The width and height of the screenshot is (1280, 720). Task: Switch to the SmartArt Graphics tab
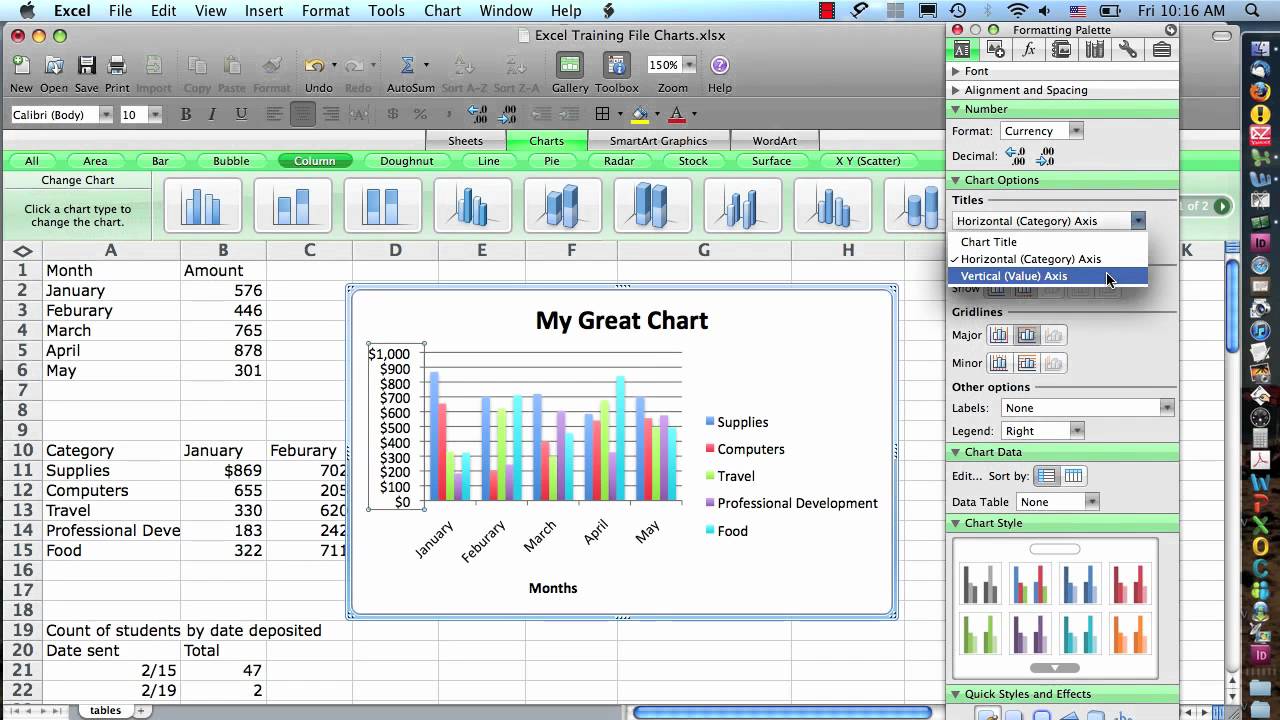tap(659, 140)
